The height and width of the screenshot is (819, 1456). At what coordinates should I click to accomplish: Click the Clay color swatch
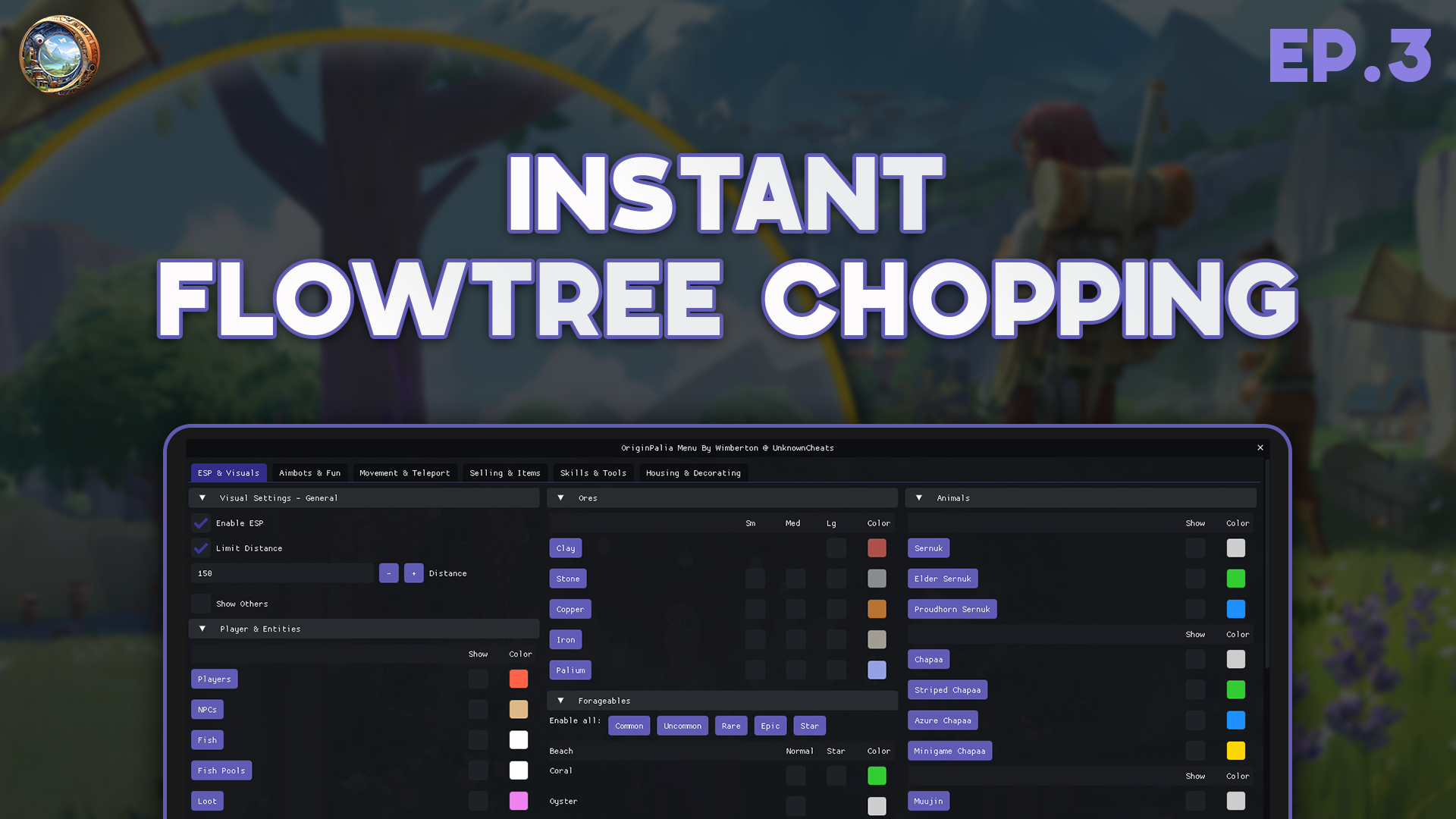pyautogui.click(x=877, y=548)
